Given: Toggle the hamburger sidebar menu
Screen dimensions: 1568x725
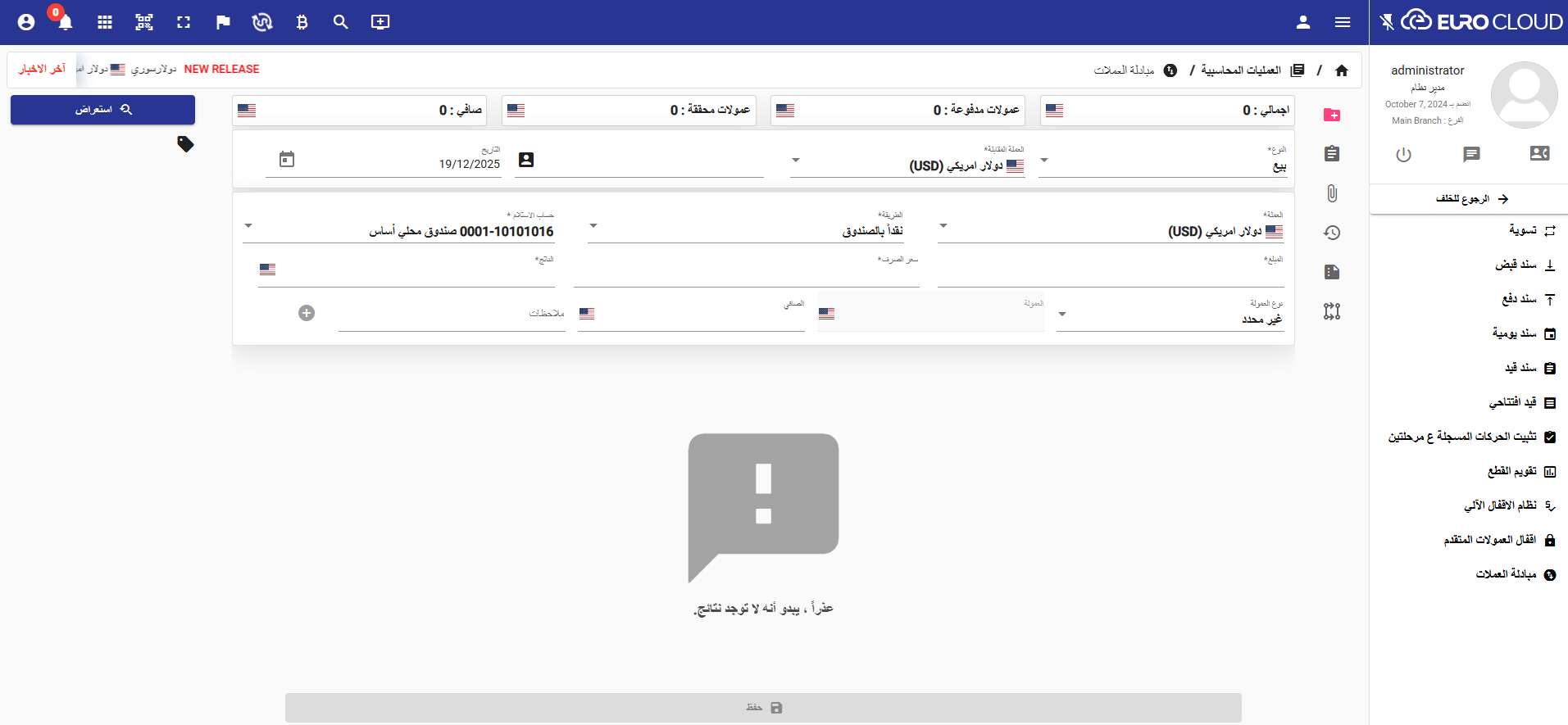Looking at the screenshot, I should [1343, 22].
